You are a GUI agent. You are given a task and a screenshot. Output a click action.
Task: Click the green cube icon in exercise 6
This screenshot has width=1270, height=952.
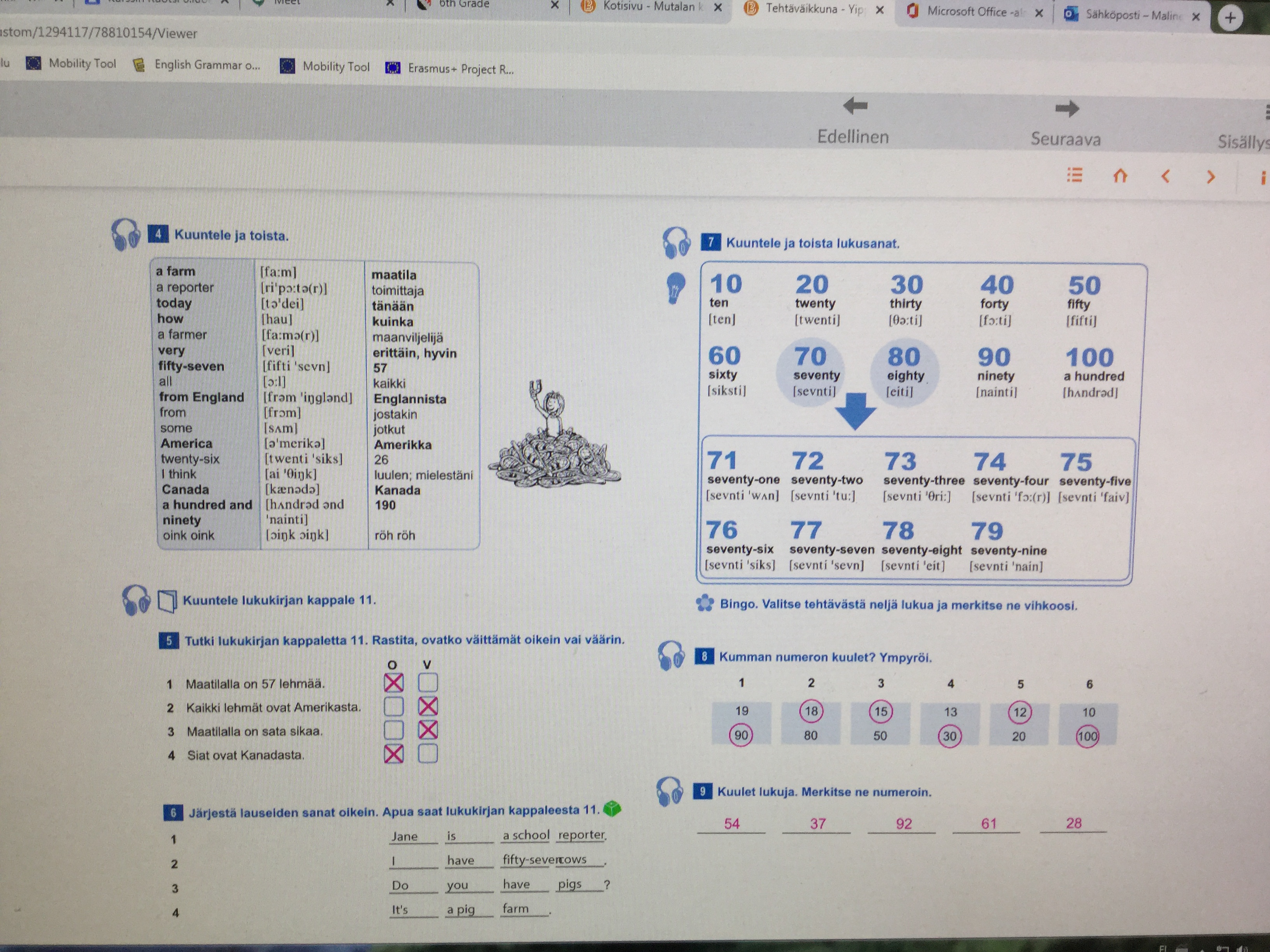[612, 808]
